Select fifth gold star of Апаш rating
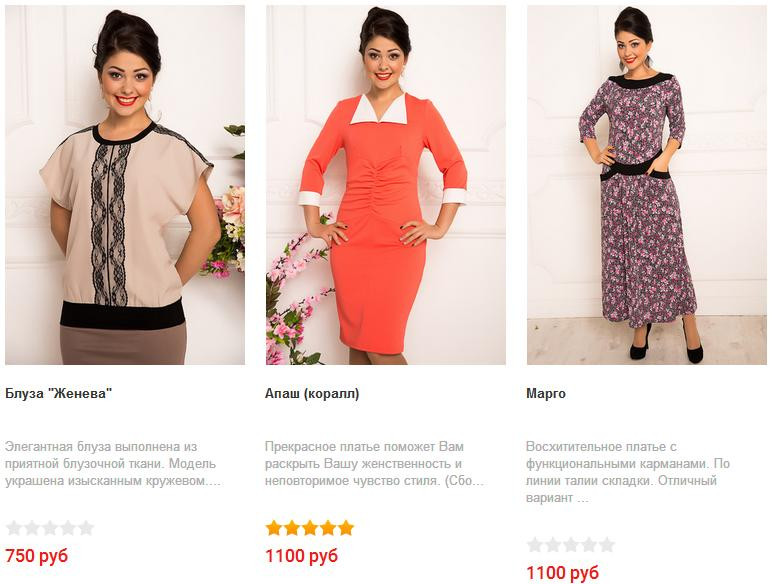This screenshot has height=584, width=775. point(346,528)
